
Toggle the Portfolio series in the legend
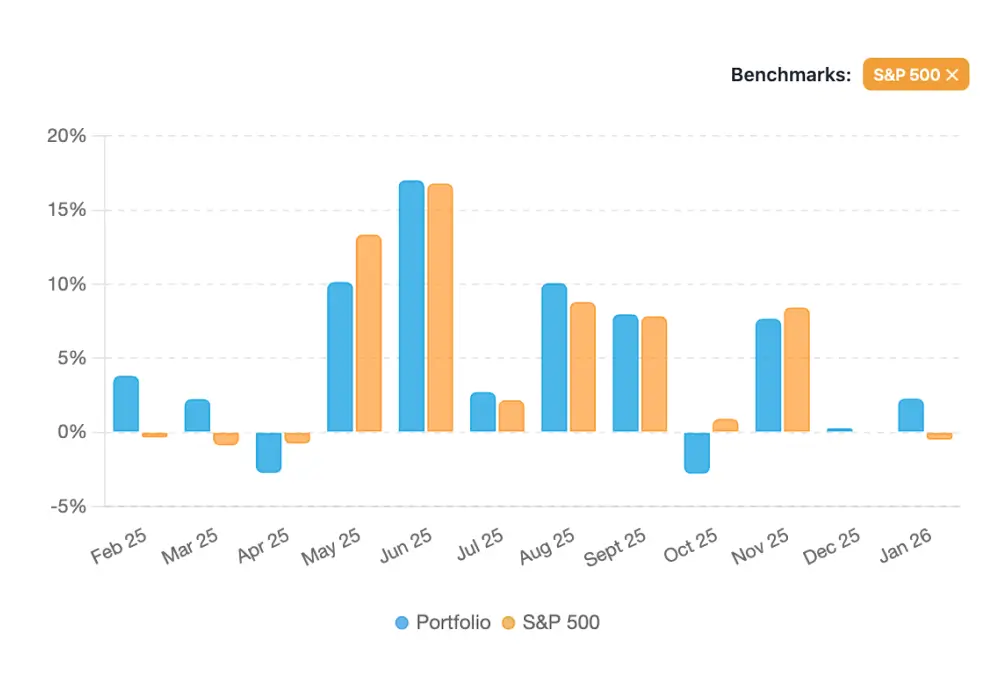coord(445,622)
